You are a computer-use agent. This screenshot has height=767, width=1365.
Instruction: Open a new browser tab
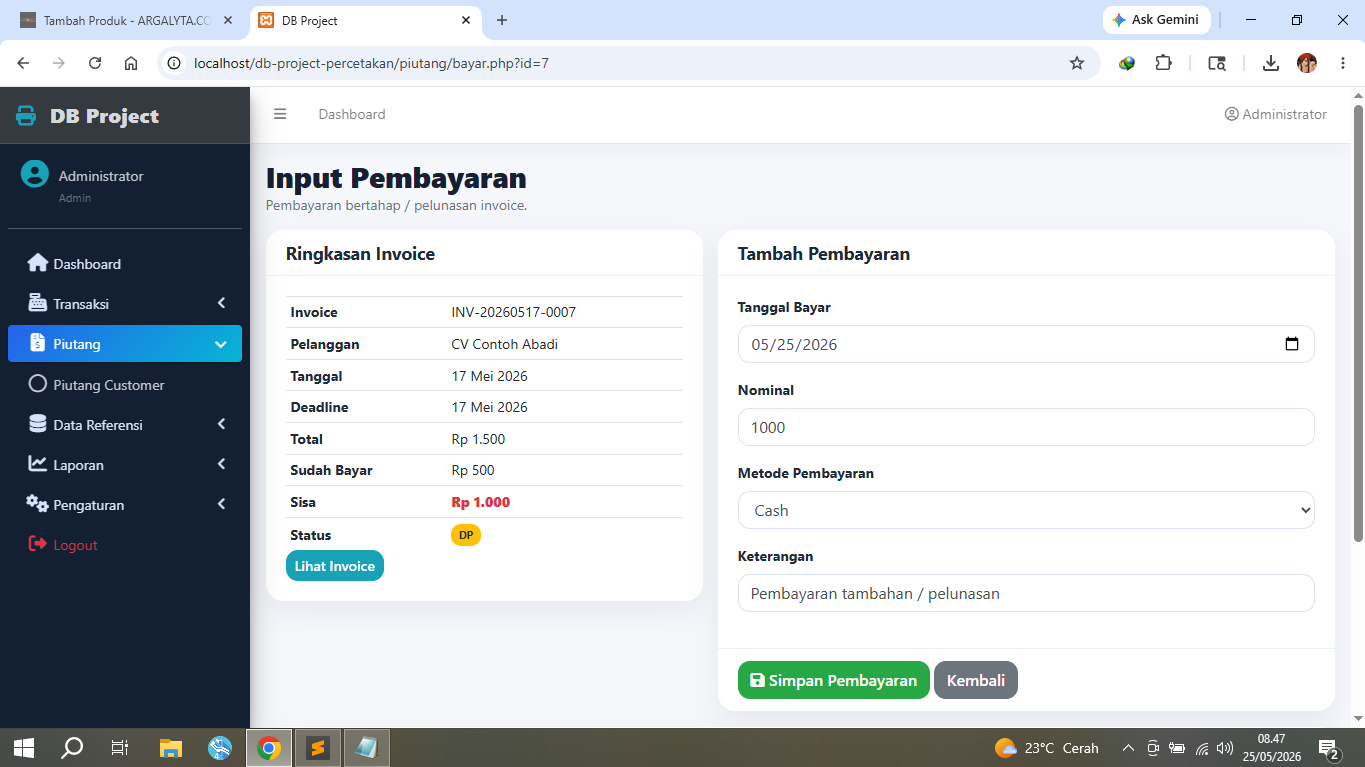[x=502, y=20]
